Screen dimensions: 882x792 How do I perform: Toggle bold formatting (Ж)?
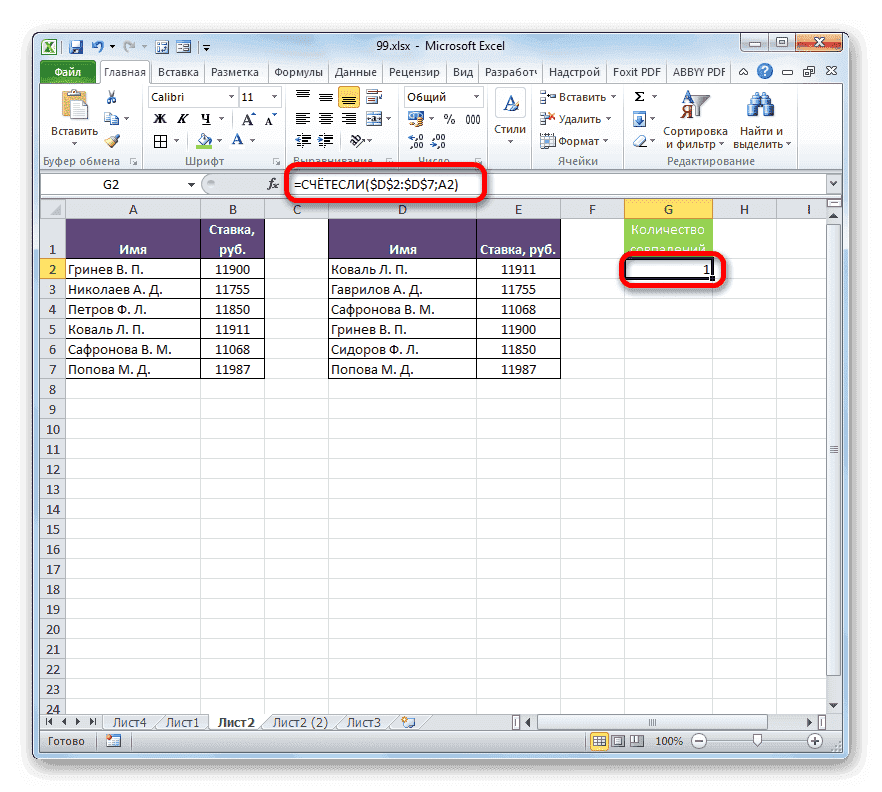159,117
